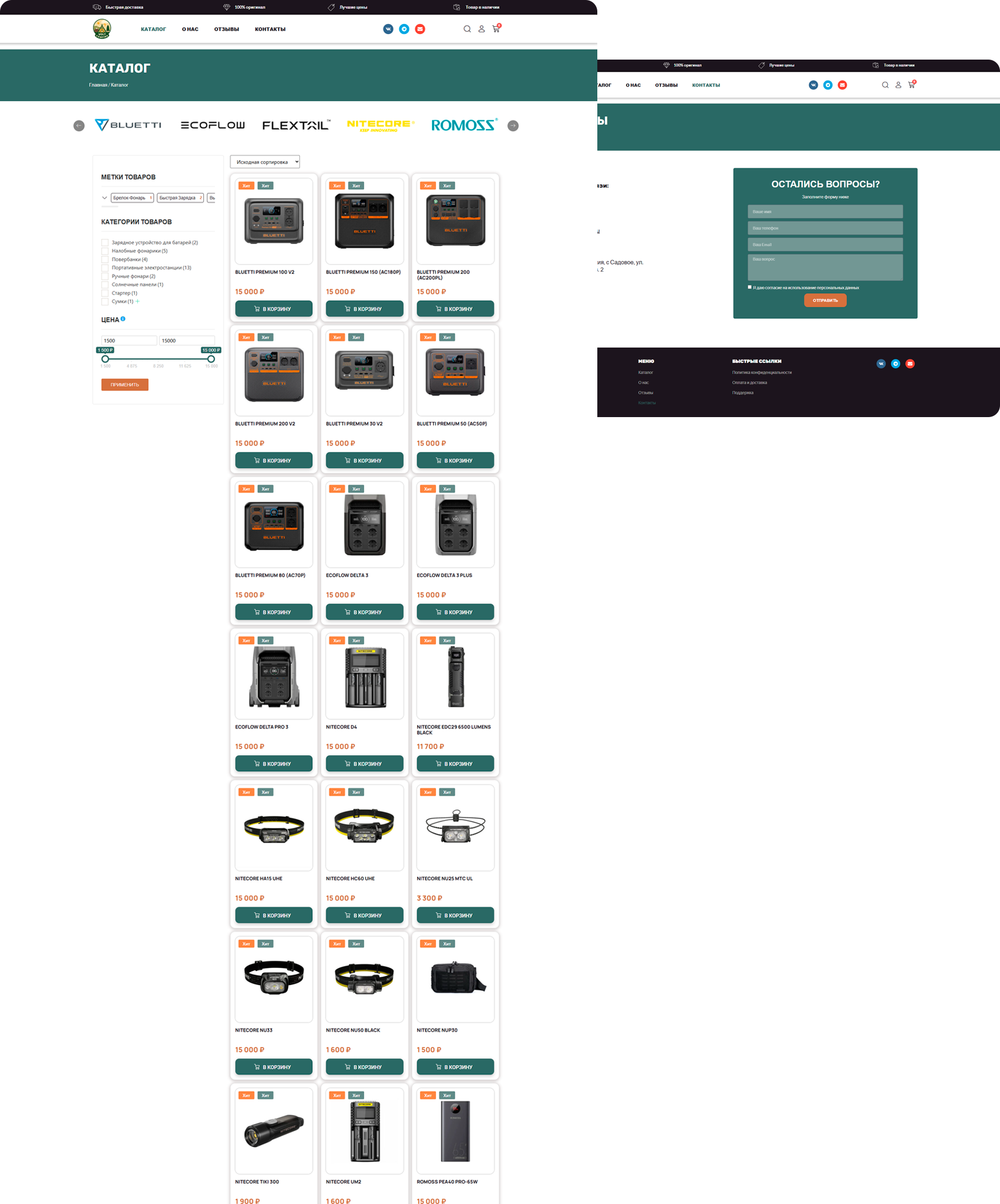1000x1204 pixels.
Task: Click the ПРИМЕНИТЬ price filter button
Action: (124, 384)
